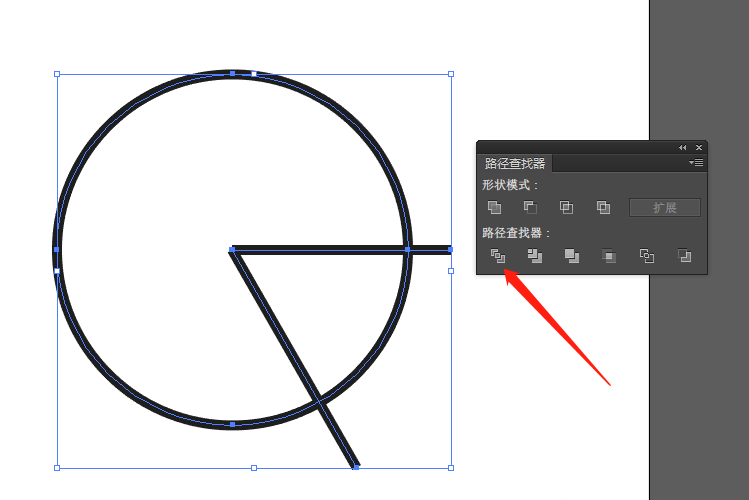Click the Divide pathfinder icon
The height and width of the screenshot is (500, 749).
click(x=498, y=256)
